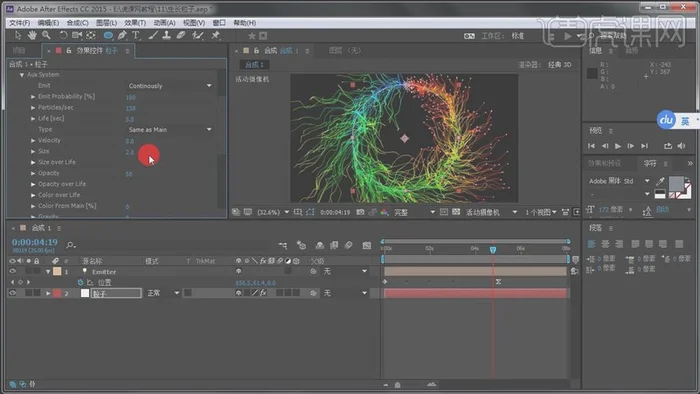Select the Roto Brush tool
The height and width of the screenshot is (394, 700).
pyautogui.click(x=198, y=35)
